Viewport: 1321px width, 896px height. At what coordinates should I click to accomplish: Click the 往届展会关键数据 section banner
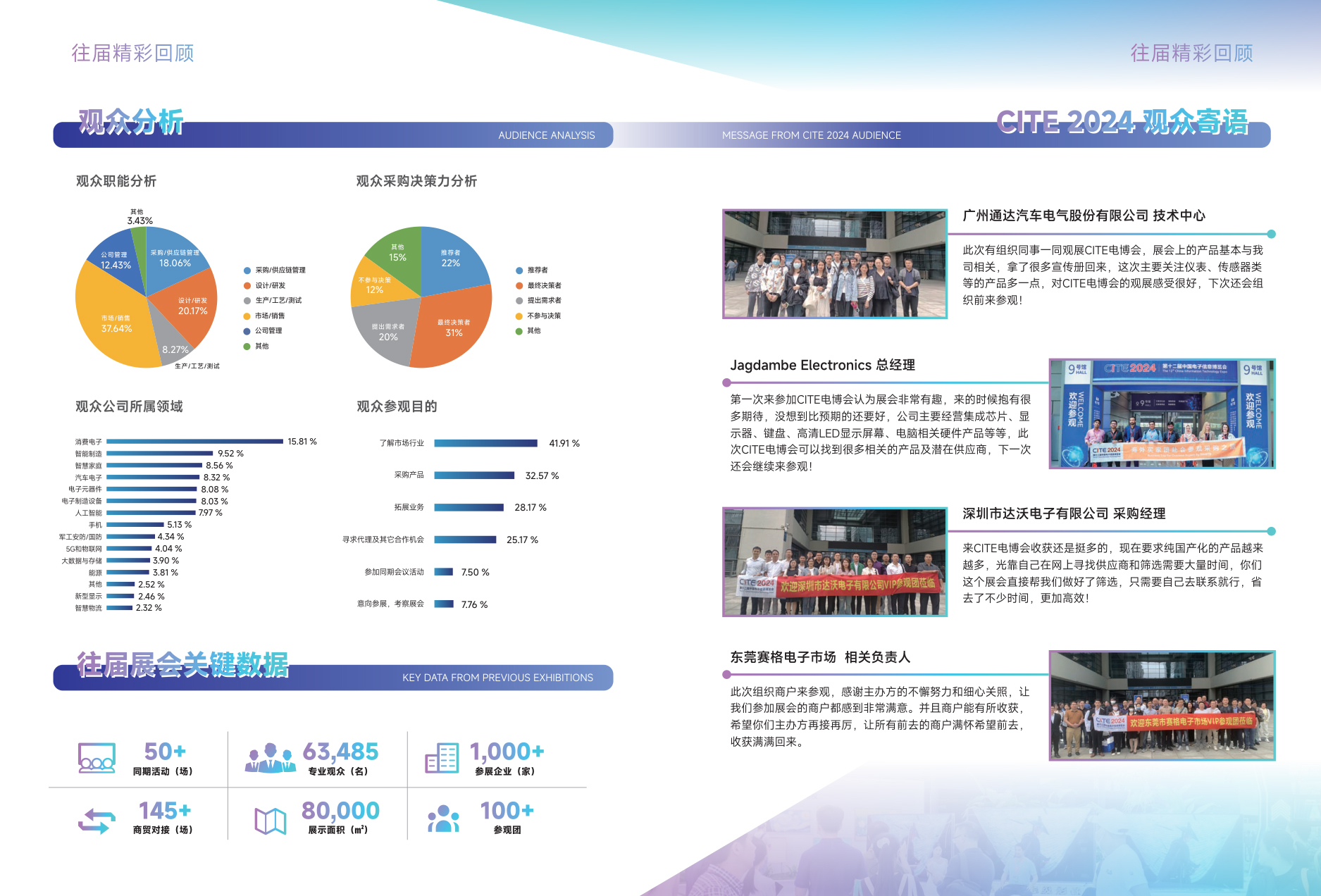333,677
